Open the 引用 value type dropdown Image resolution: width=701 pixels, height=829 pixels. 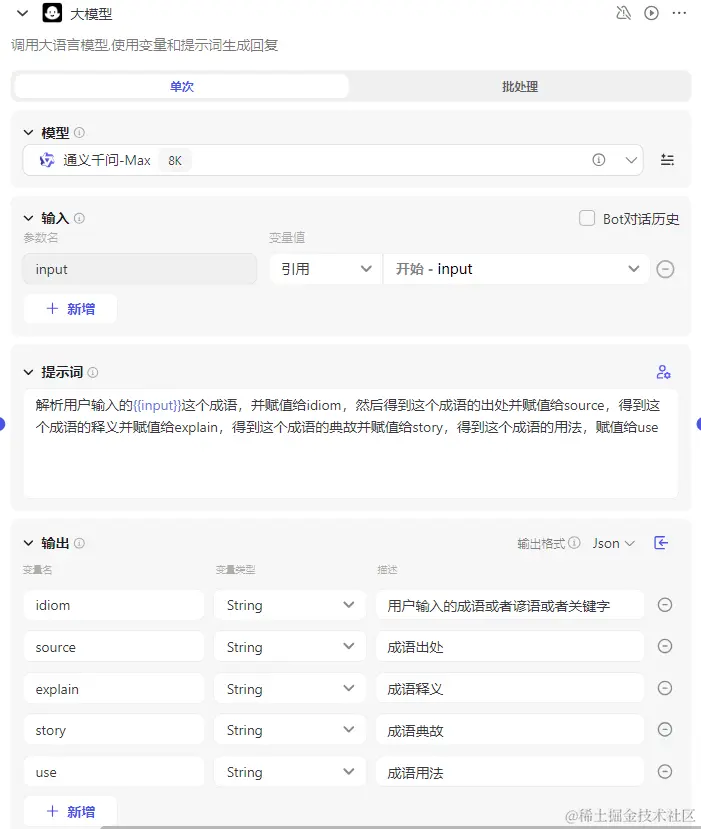pos(325,269)
